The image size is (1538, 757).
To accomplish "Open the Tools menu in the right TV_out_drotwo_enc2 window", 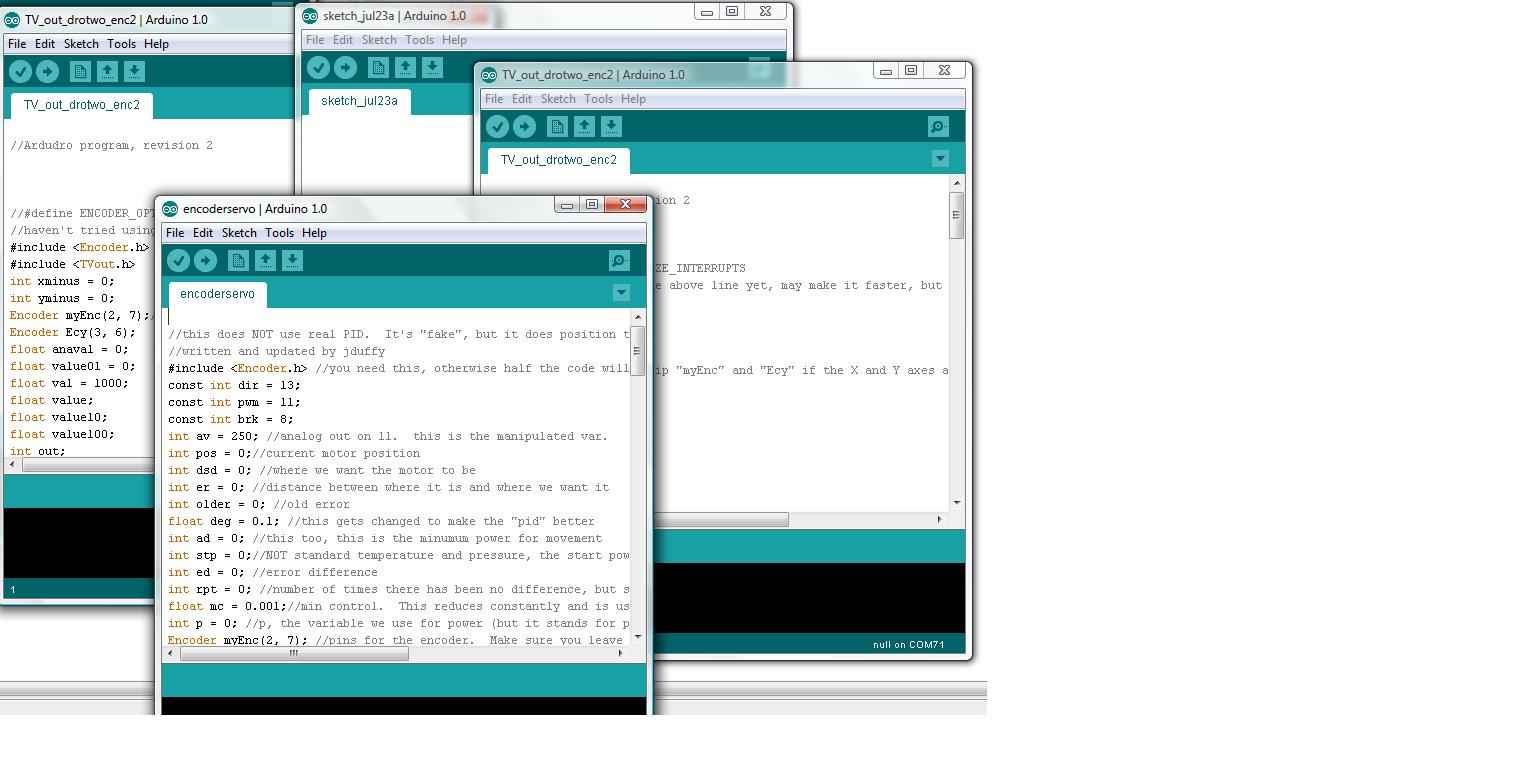I will click(598, 99).
